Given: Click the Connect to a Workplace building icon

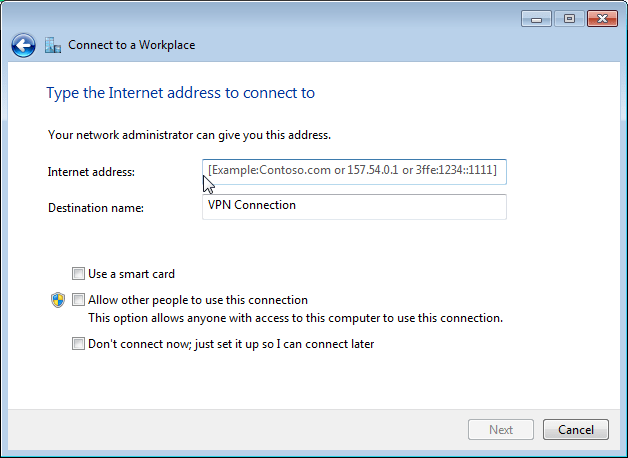Looking at the screenshot, I should click(x=52, y=45).
